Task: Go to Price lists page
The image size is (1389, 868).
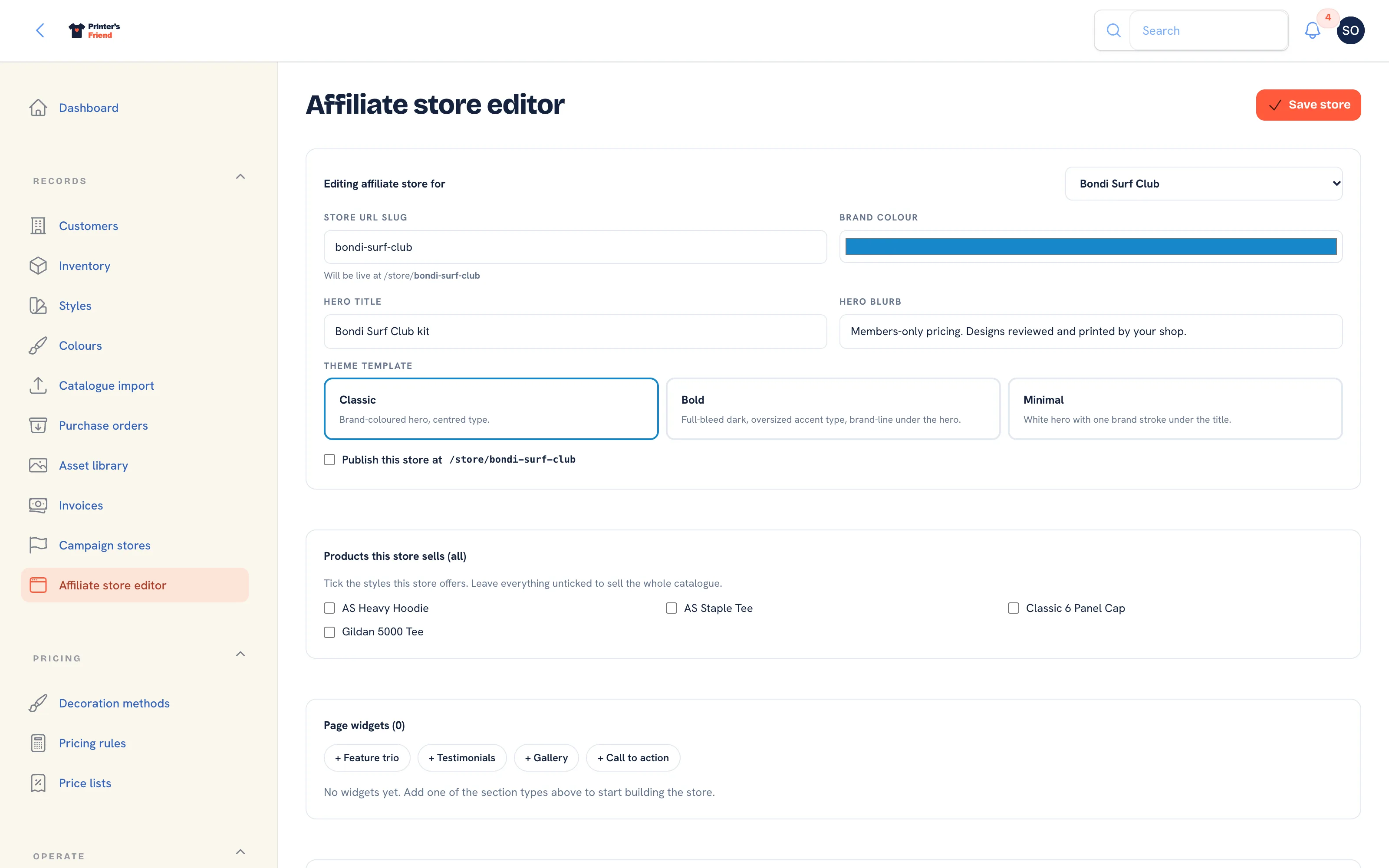Action: 85,783
